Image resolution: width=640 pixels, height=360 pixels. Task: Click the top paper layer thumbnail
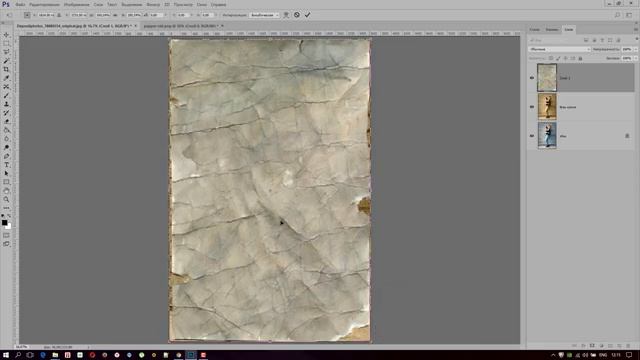pyautogui.click(x=547, y=78)
